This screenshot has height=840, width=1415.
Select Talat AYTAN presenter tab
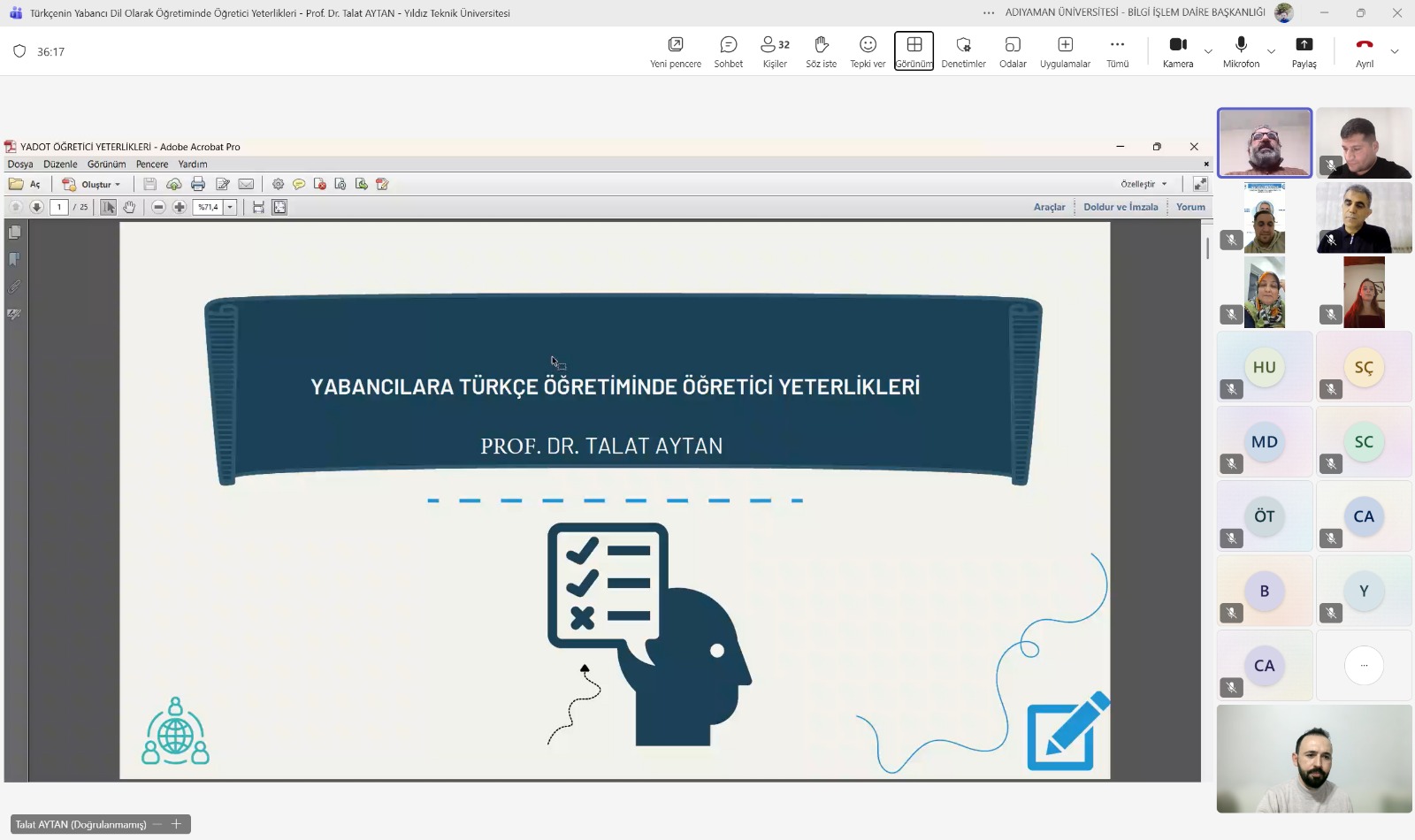[x=80, y=824]
